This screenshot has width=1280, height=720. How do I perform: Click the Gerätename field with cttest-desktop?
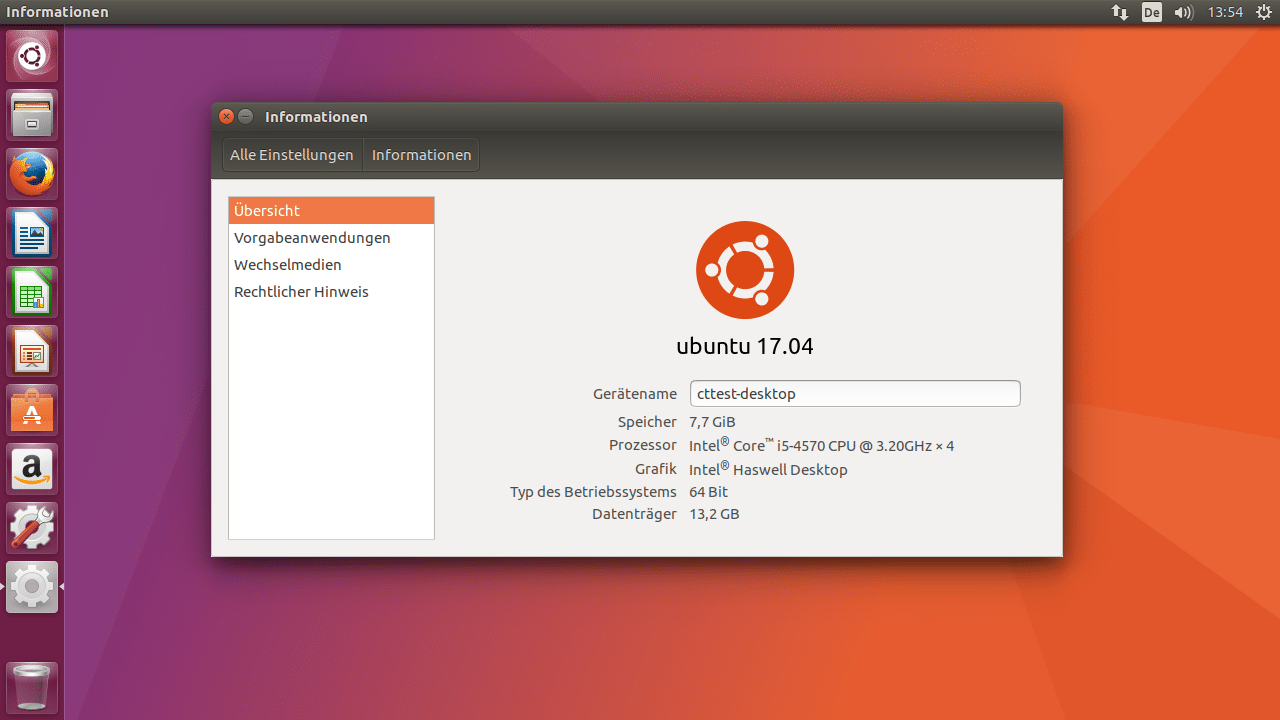tap(855, 393)
